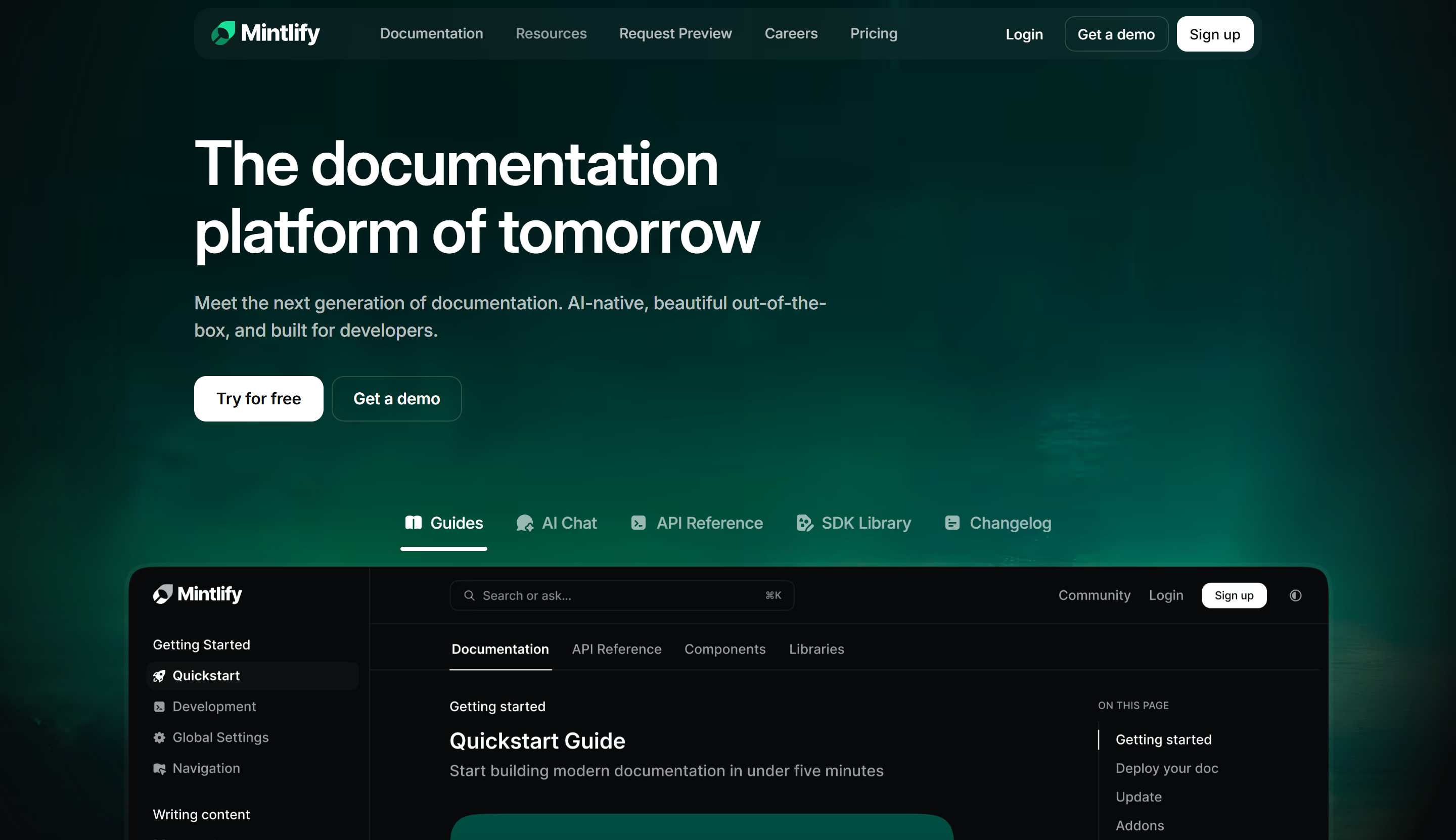Screen dimensions: 1456x840
Task: Click the Guides book icon
Action: [413, 523]
